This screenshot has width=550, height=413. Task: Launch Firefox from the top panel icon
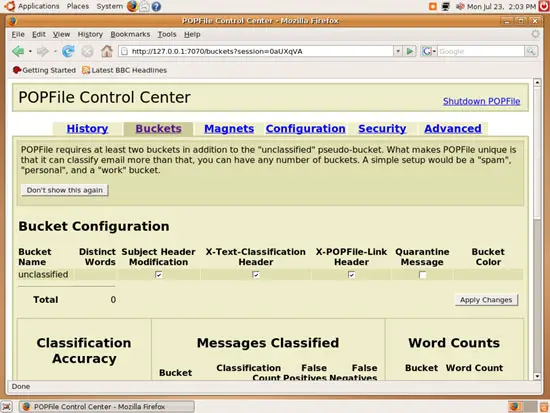tap(132, 6)
